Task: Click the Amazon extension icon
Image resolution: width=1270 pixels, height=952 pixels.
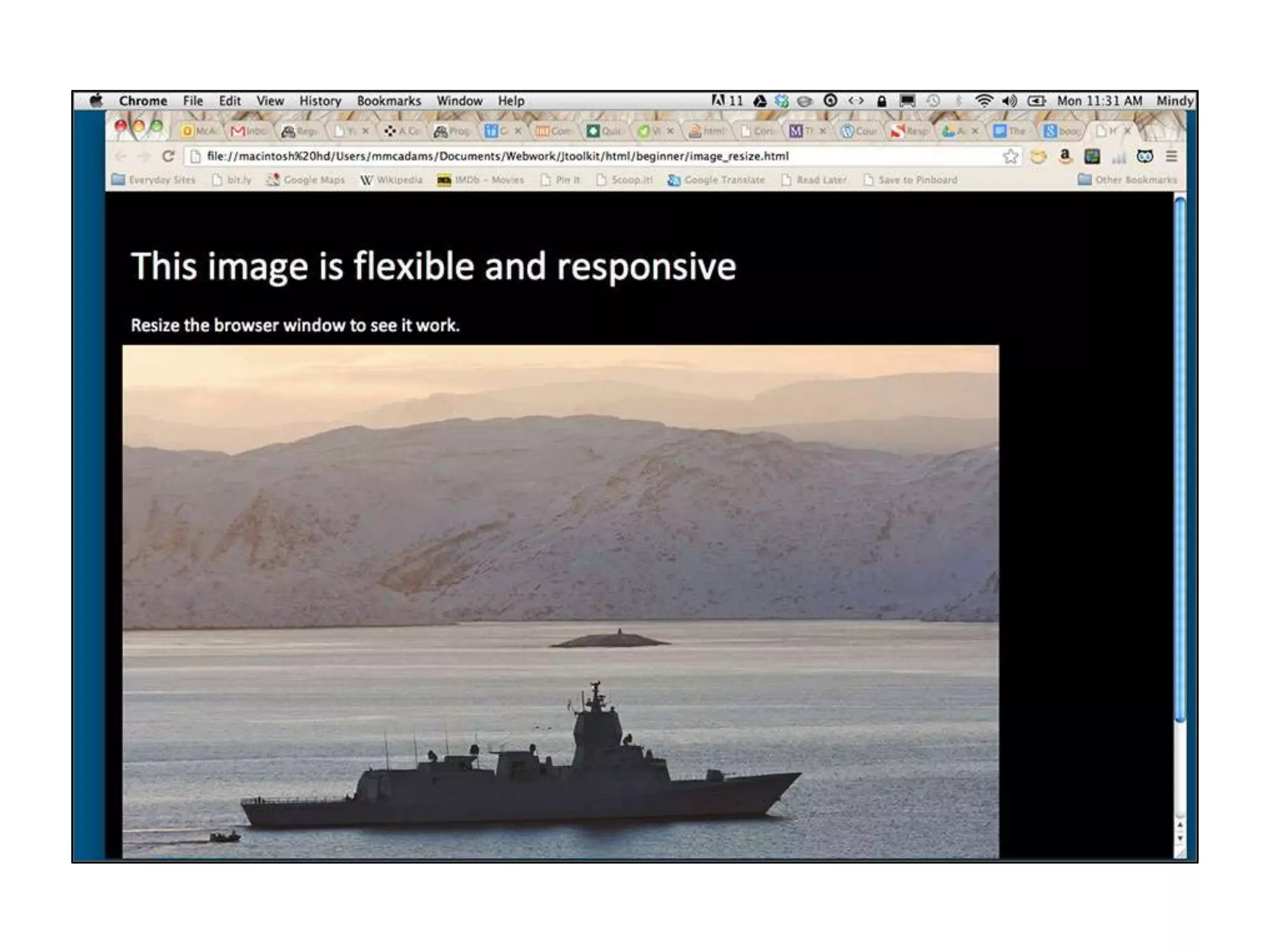Action: click(1065, 156)
